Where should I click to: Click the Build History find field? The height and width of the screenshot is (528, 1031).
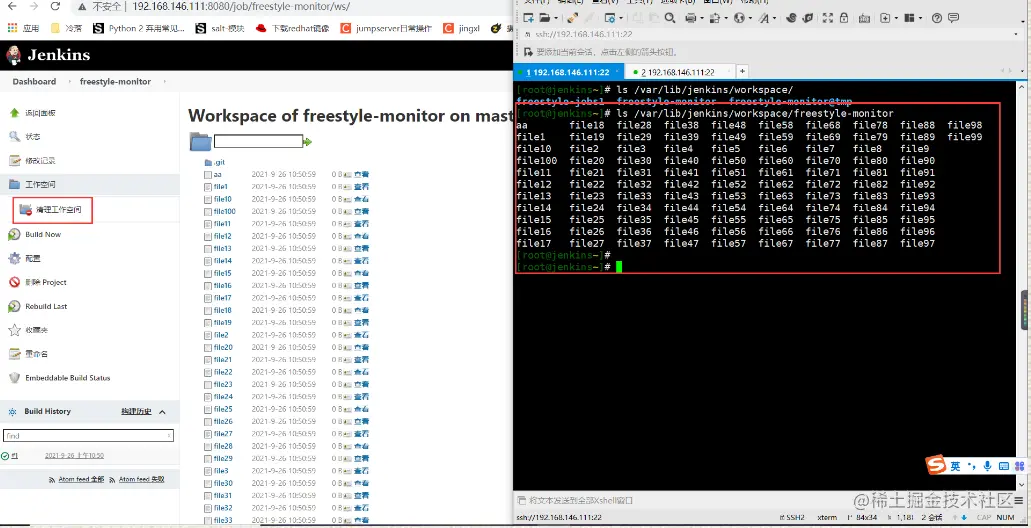[x=88, y=435]
